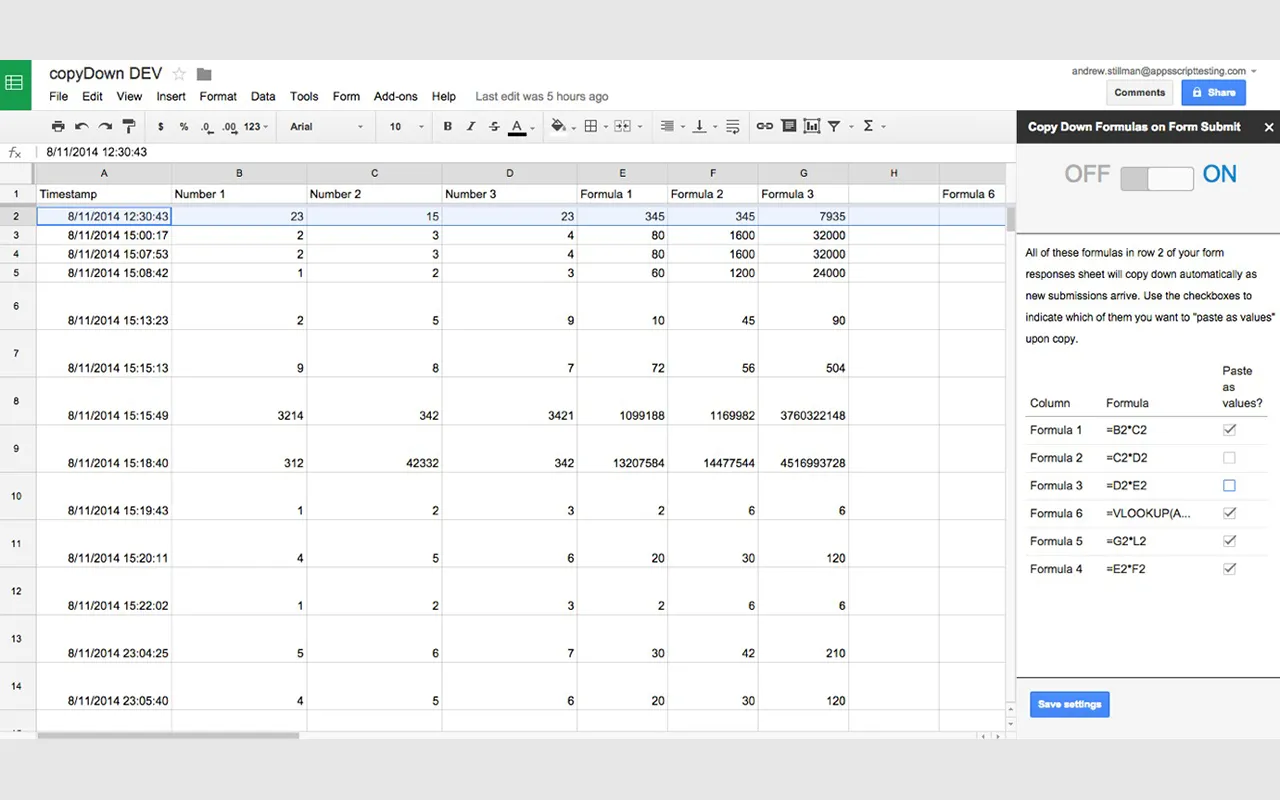Open the Sheets home icon
The height and width of the screenshot is (800, 1280).
click(15, 85)
